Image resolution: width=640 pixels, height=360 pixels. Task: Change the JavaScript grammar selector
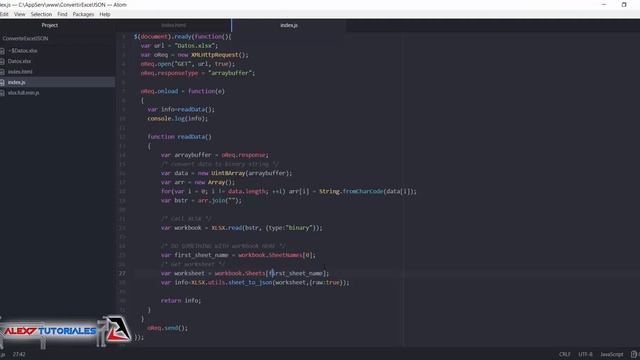click(611, 354)
